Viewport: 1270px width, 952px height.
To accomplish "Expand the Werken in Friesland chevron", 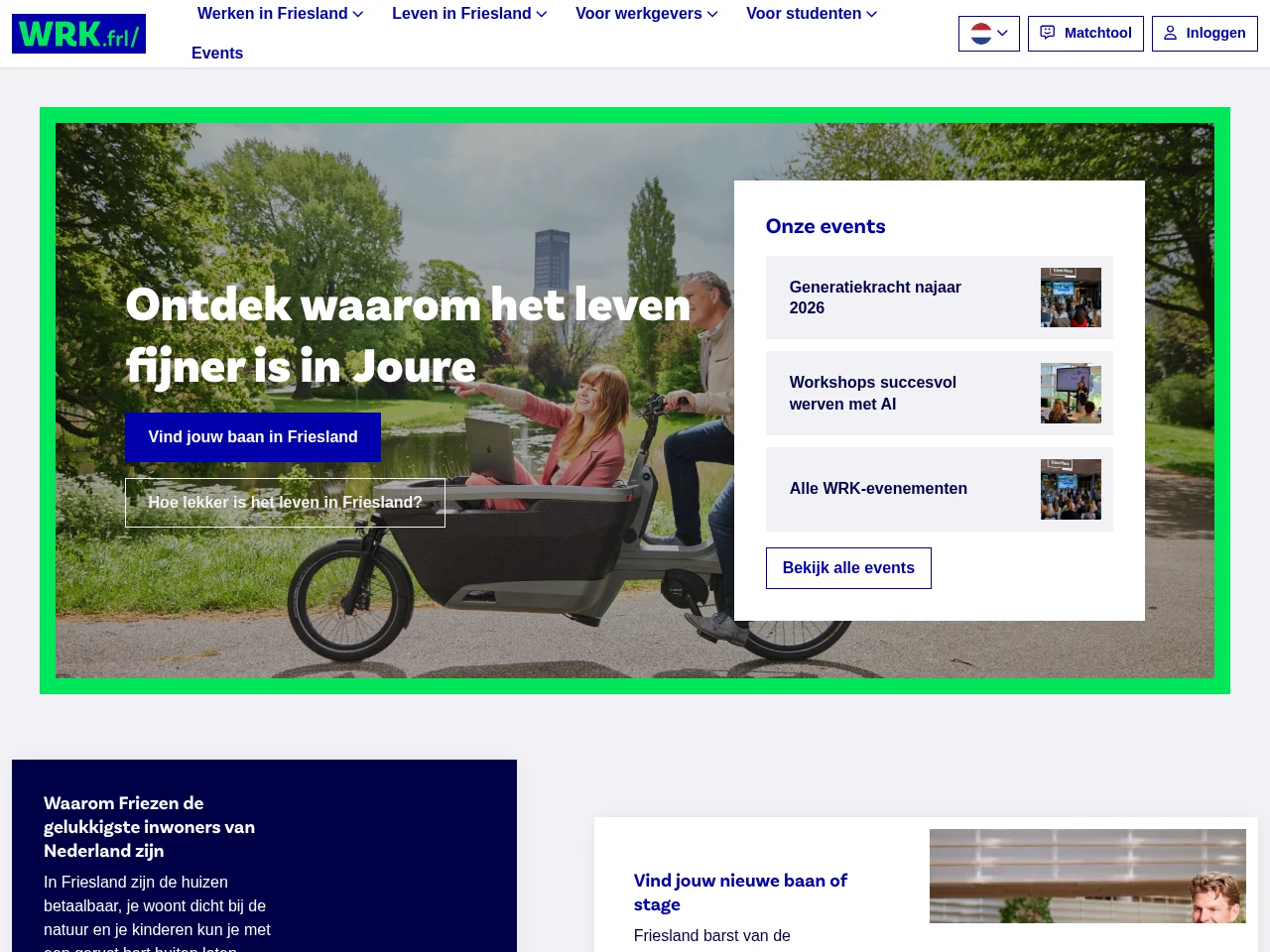I will [358, 14].
